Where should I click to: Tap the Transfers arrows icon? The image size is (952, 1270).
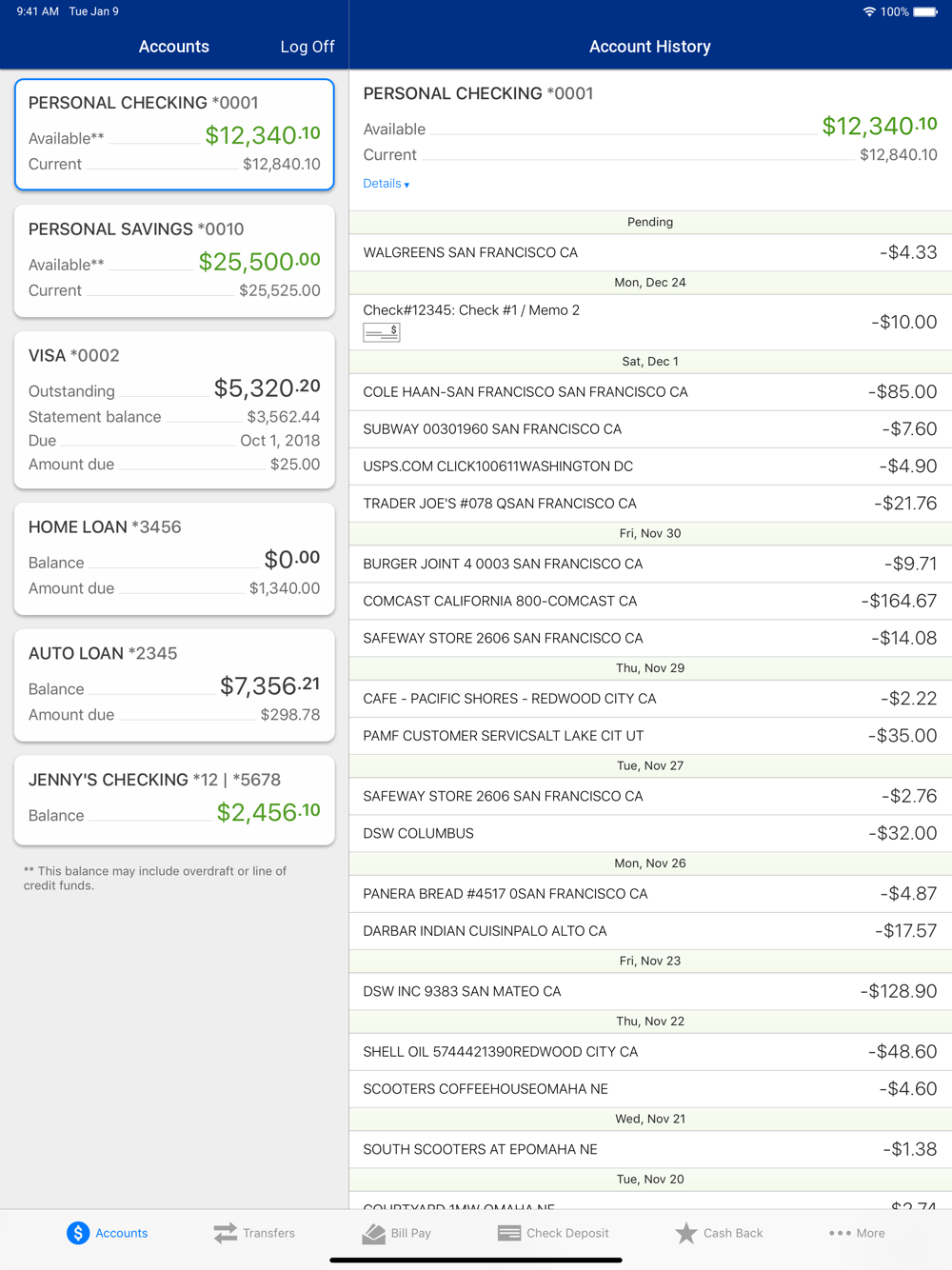(226, 1233)
